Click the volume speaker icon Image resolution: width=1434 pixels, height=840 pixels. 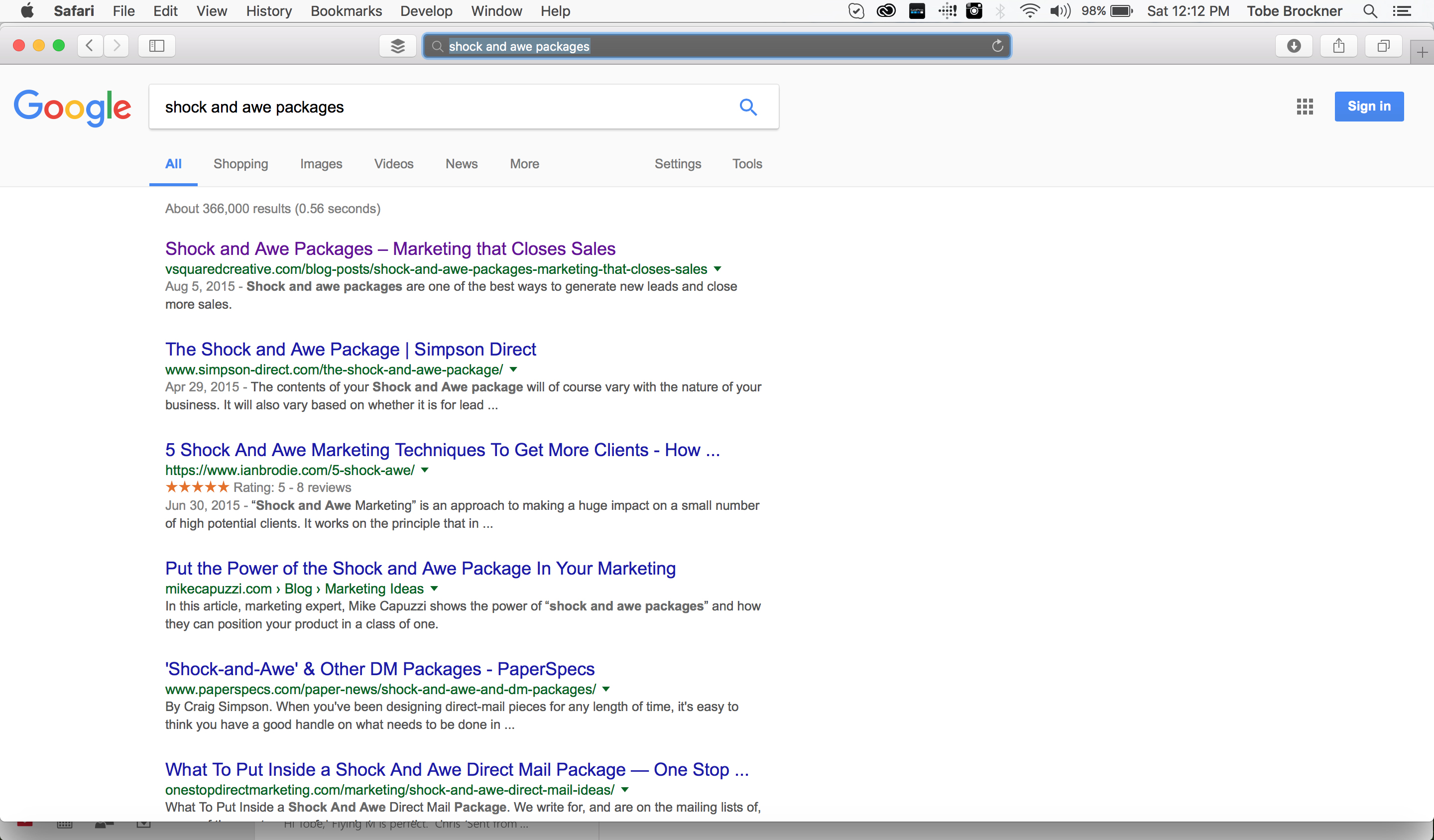[1060, 11]
